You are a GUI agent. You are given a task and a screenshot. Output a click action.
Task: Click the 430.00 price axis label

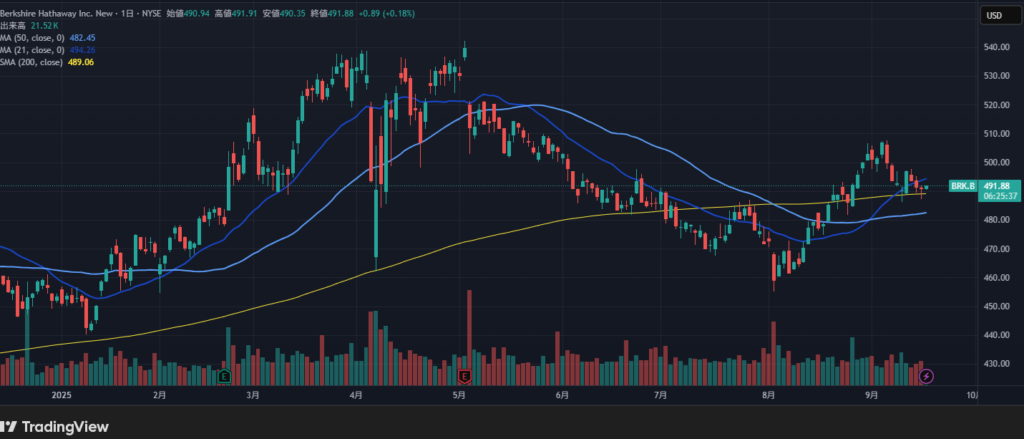(x=998, y=364)
